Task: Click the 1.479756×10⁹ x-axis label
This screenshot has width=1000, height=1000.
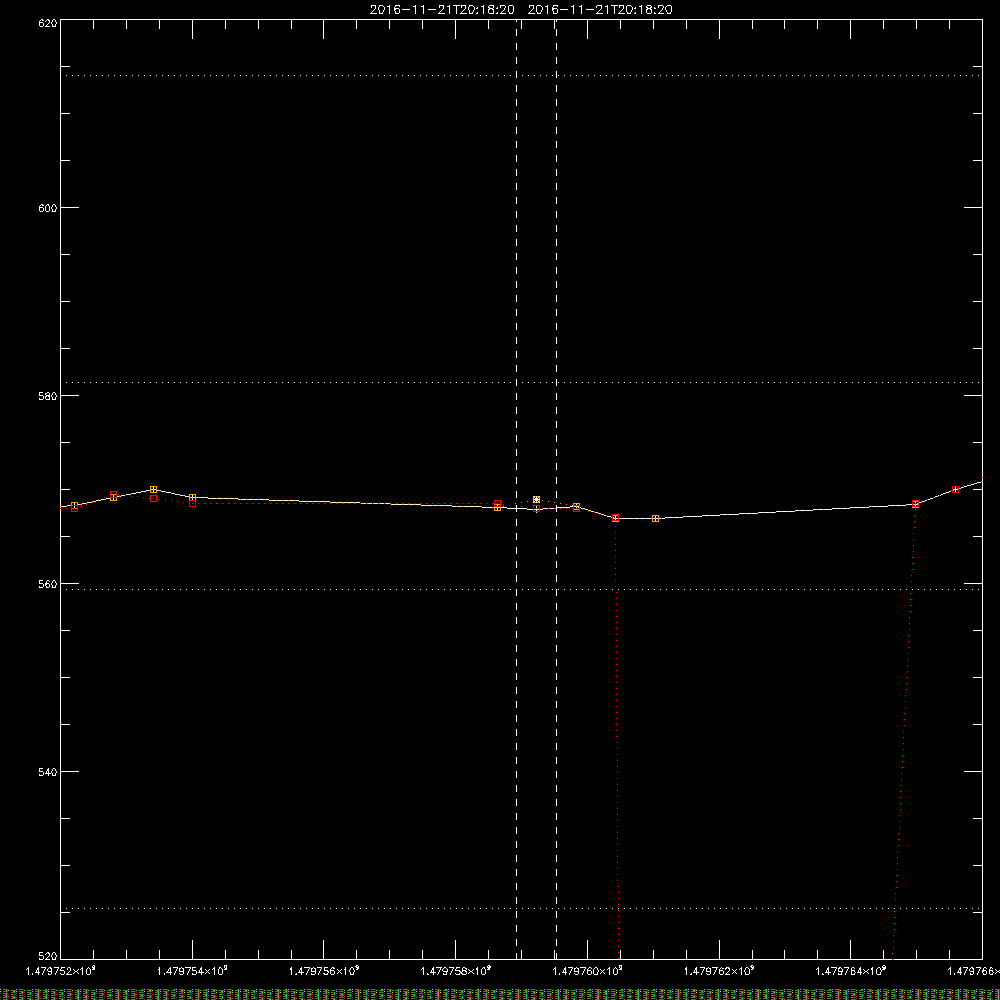Action: coord(324,971)
